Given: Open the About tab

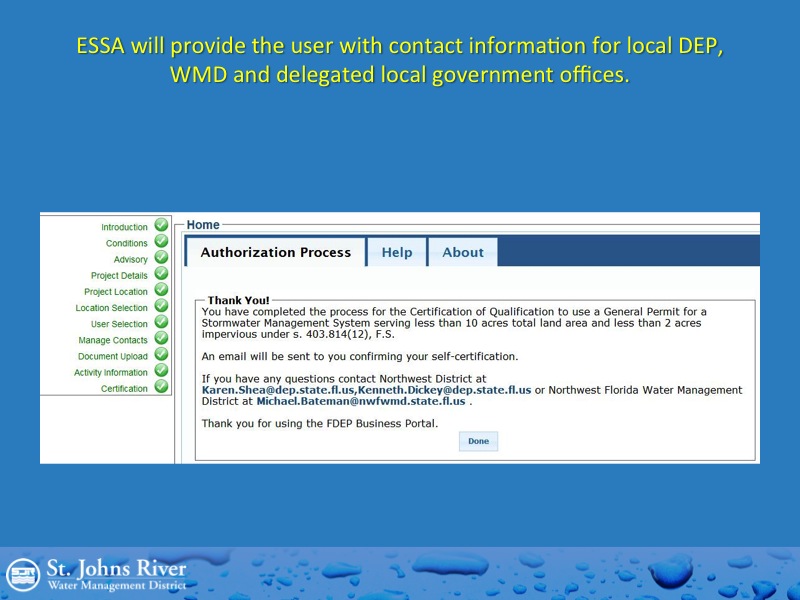Looking at the screenshot, I should pyautogui.click(x=462, y=253).
